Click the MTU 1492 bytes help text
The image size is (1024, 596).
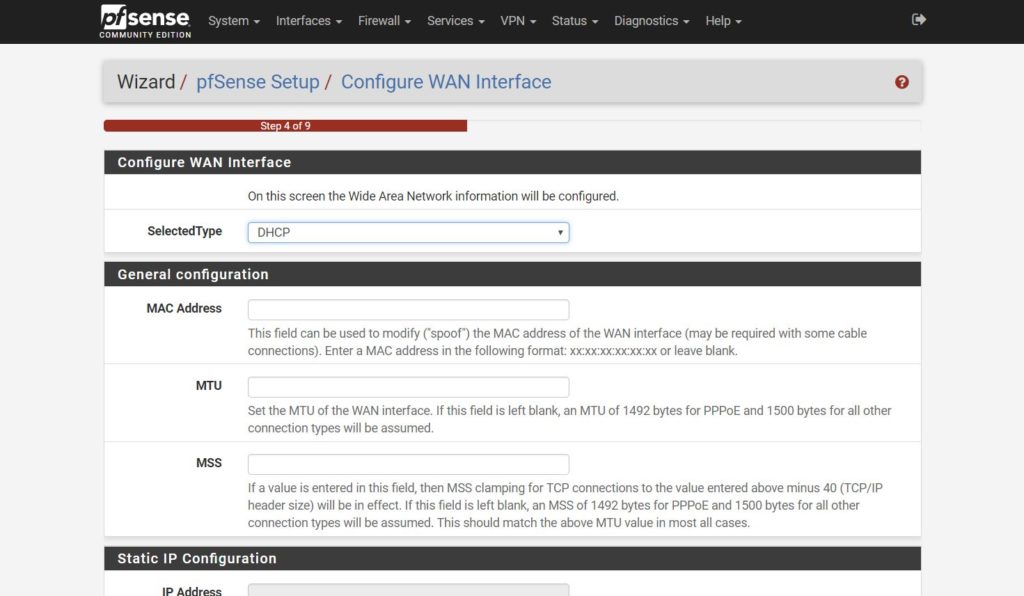pyautogui.click(x=569, y=419)
